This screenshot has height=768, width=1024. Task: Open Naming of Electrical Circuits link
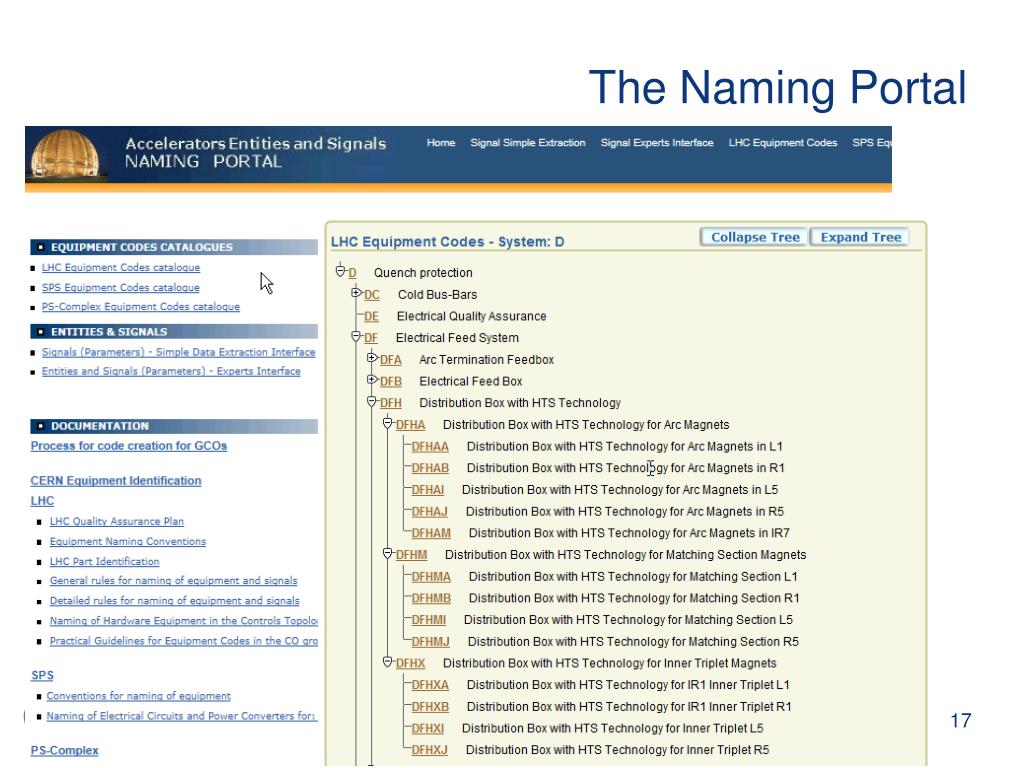coord(182,716)
